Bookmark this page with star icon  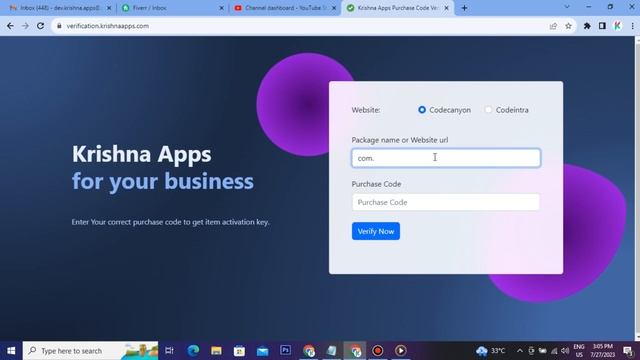coord(568,26)
